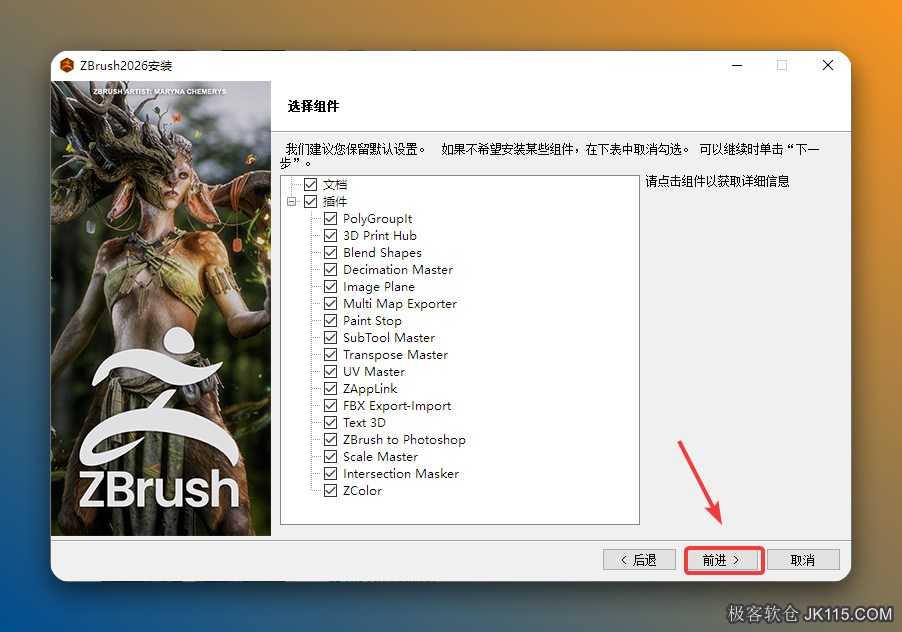Toggle the SubTool Master checkbox
The image size is (902, 632).
(330, 338)
